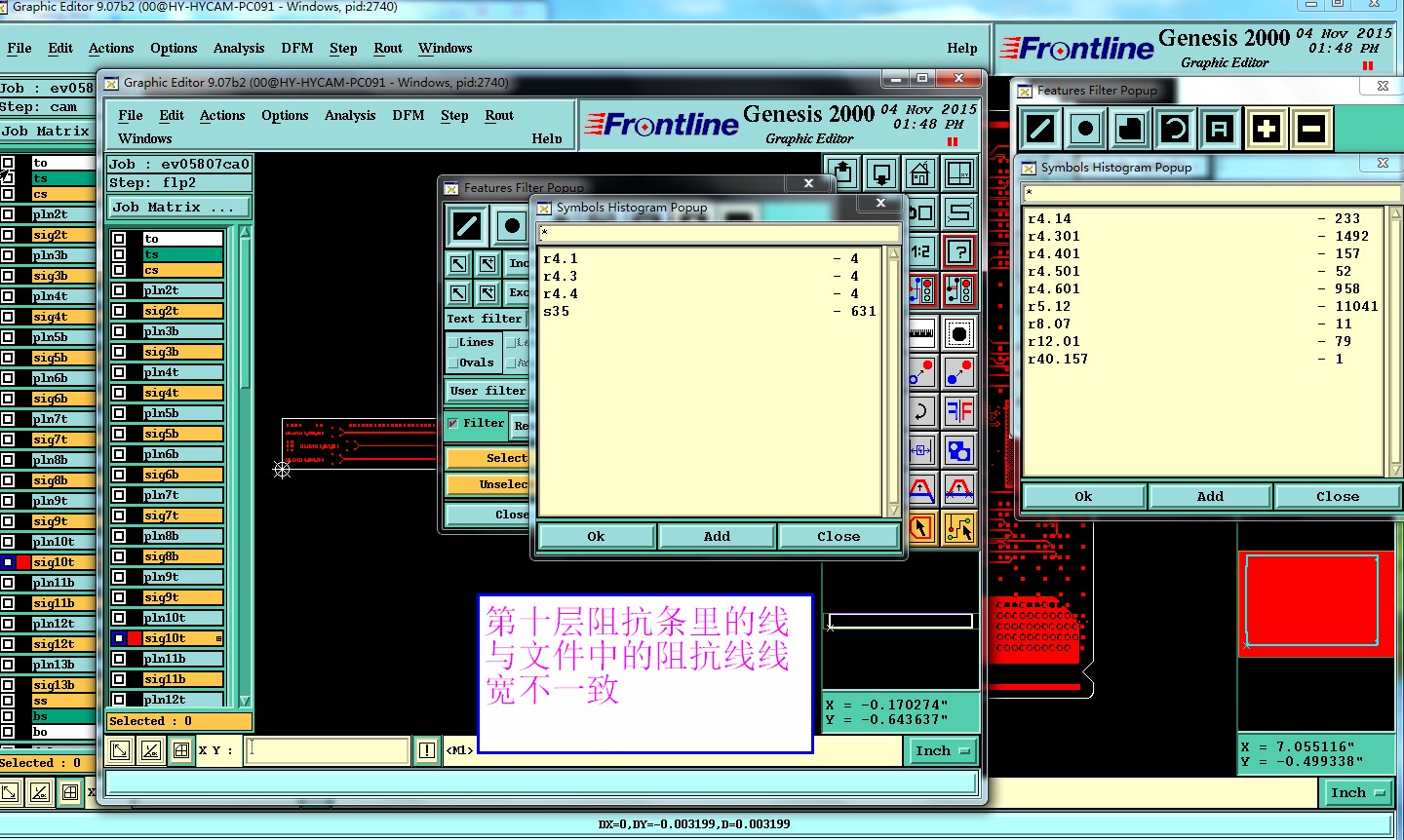
Task: Click the User filter button
Action: pyautogui.click(x=487, y=391)
